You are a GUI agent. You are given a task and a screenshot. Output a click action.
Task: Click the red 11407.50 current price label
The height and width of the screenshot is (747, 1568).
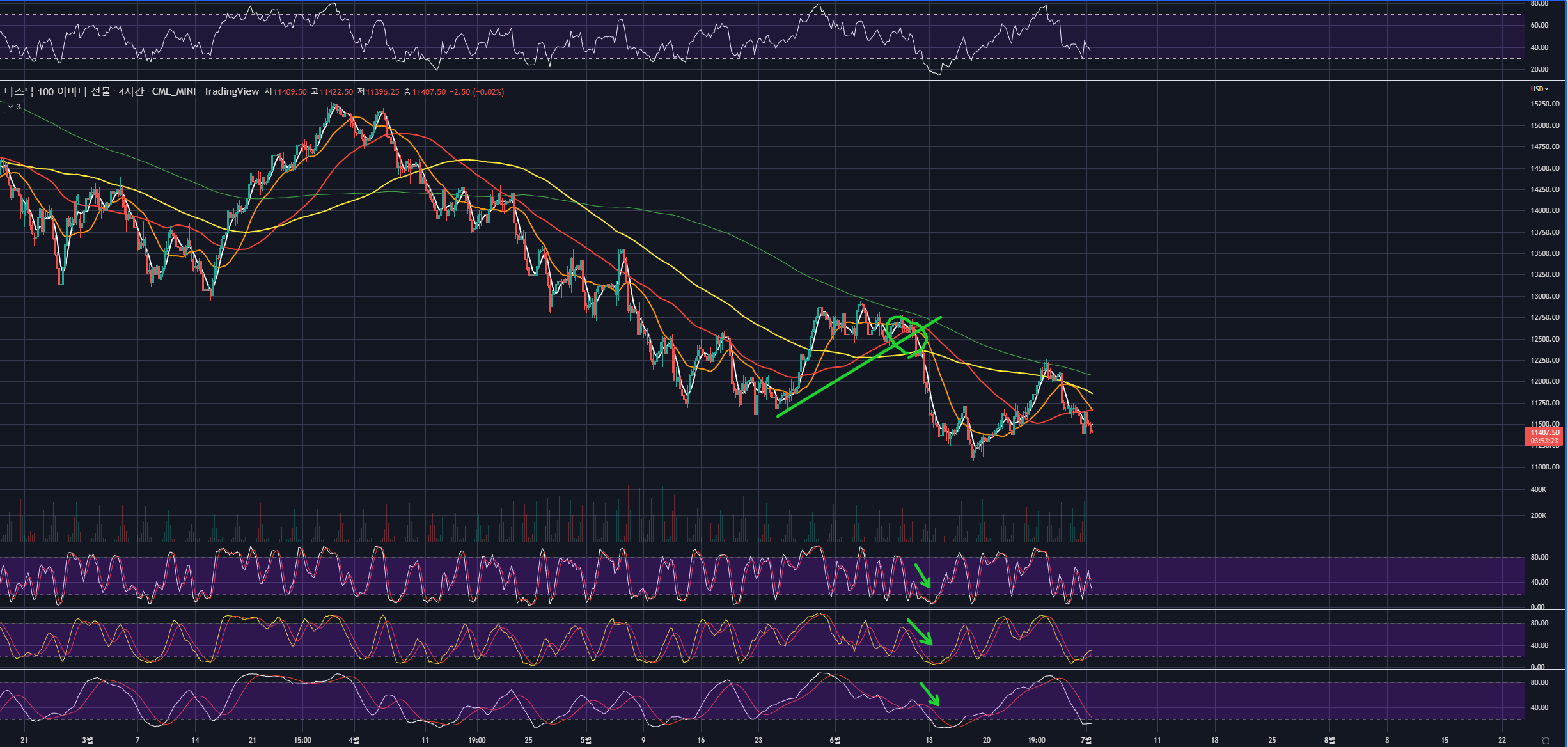coord(1544,433)
